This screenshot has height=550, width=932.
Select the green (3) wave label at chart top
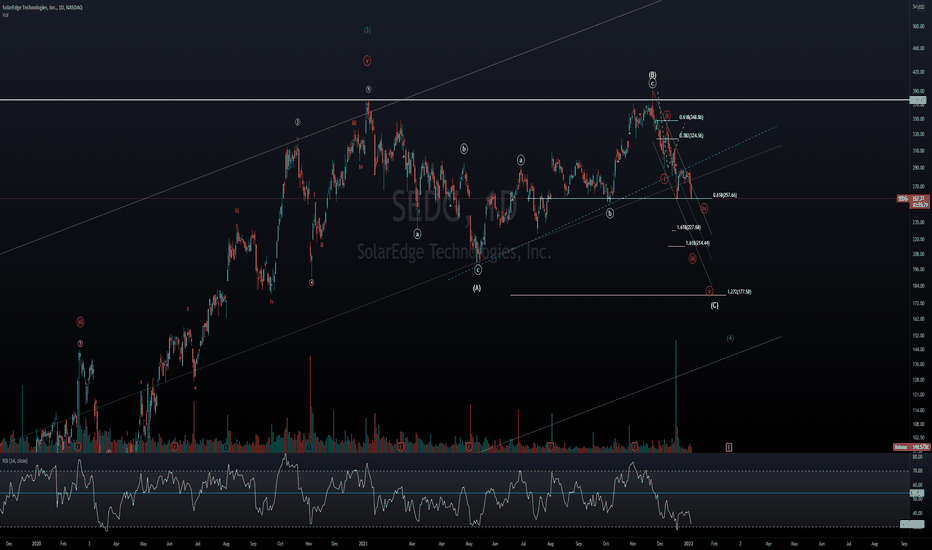click(x=367, y=30)
